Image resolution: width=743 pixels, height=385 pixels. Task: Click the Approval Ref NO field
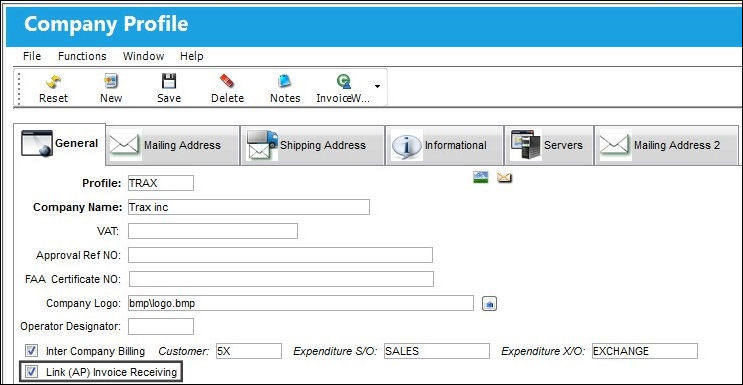(280, 255)
